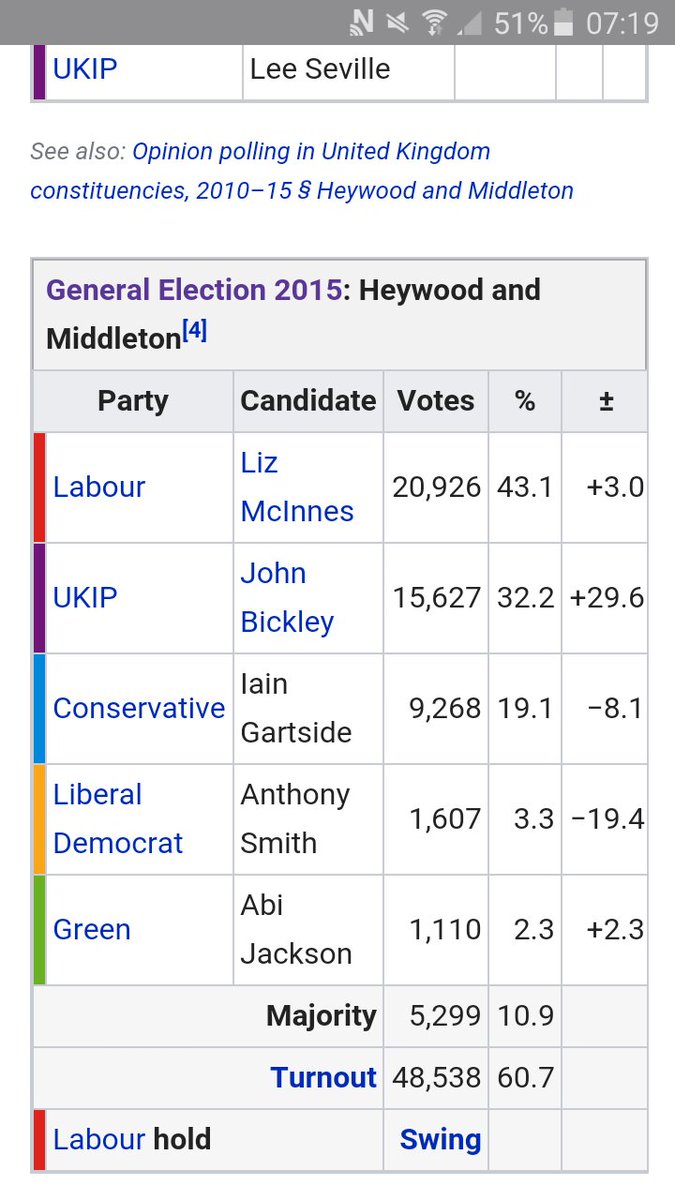This screenshot has width=675, height=1200.
Task: Open the Liberal Democrat party link
Action: point(118,819)
